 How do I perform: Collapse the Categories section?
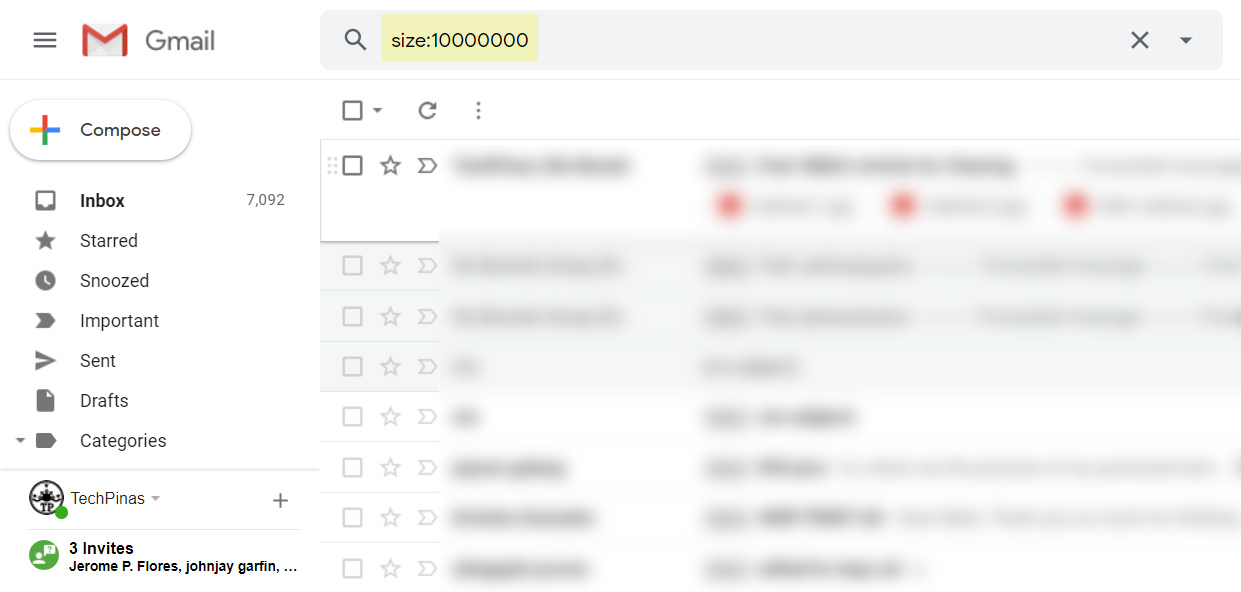coord(20,440)
